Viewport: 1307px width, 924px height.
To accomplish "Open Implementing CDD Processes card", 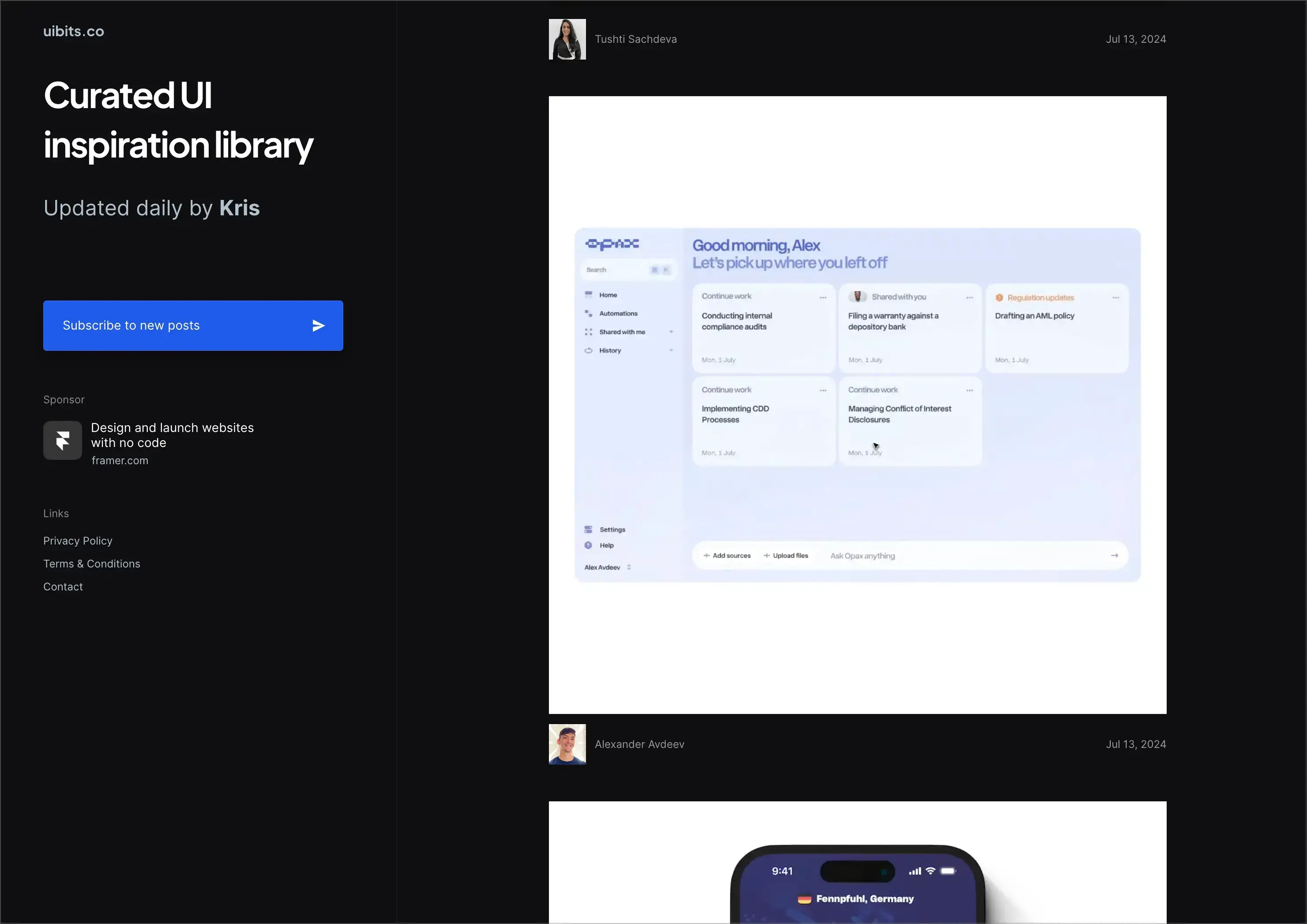I will click(x=763, y=421).
